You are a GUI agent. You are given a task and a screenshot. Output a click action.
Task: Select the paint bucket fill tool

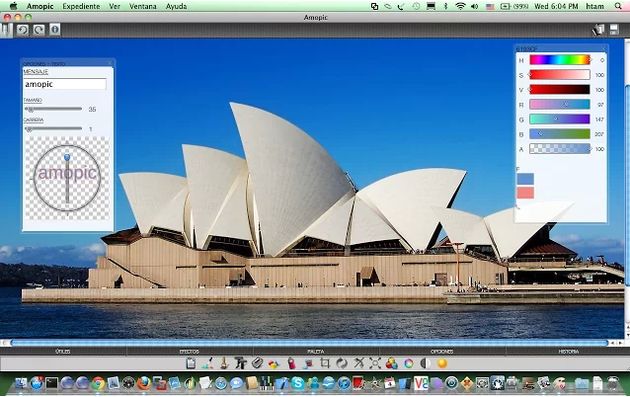pos(308,363)
